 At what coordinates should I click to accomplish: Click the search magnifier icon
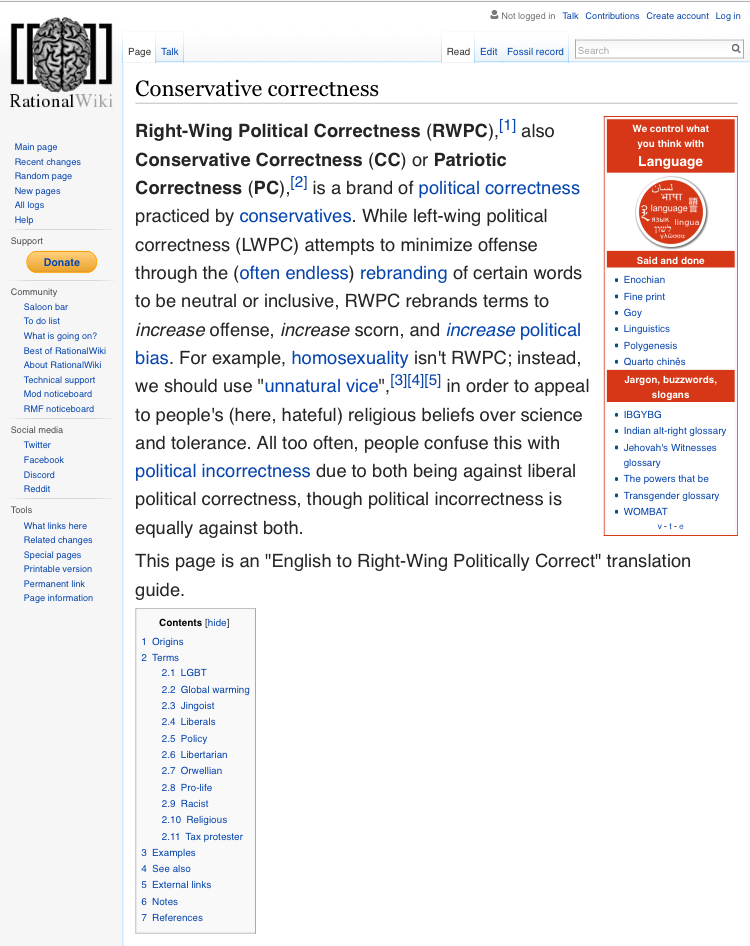(x=736, y=49)
